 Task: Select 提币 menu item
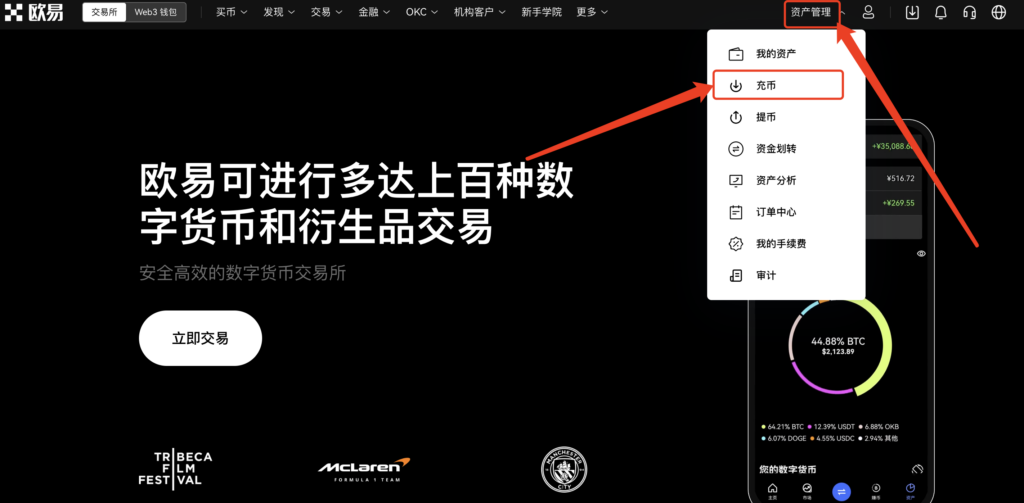click(786, 118)
